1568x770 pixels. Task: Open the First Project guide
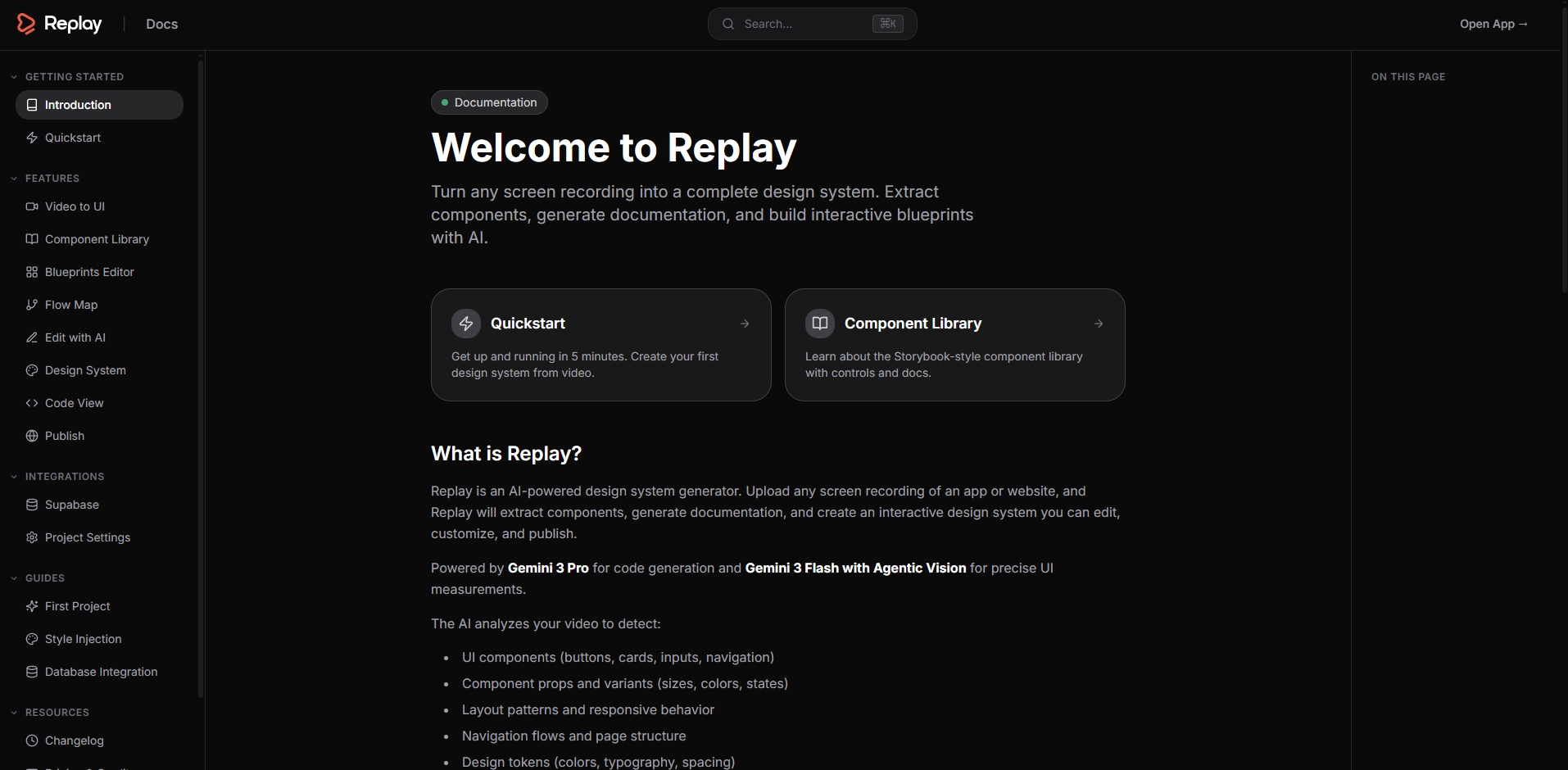pos(99,606)
